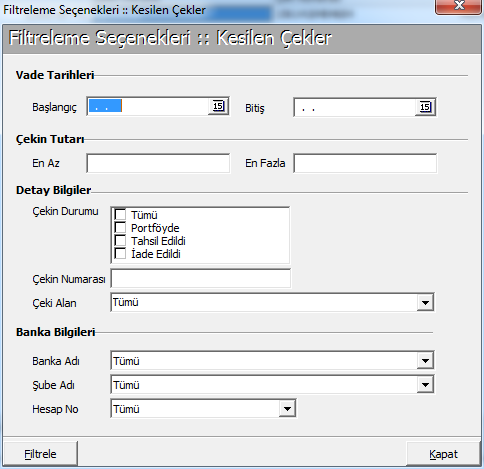Click the En Az amount field
This screenshot has width=484, height=469.
[158, 163]
